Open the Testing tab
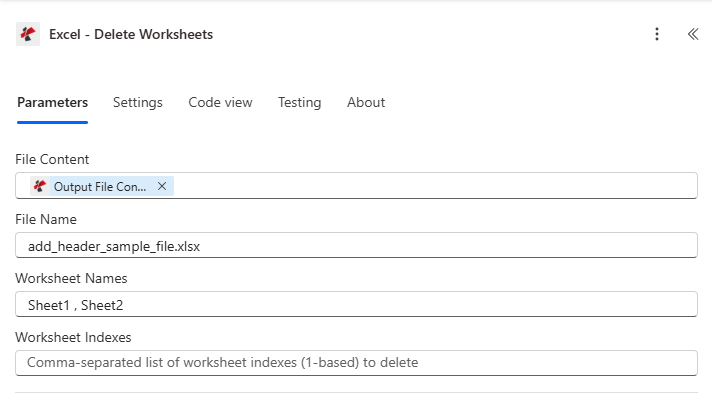712x412 pixels. pos(300,103)
